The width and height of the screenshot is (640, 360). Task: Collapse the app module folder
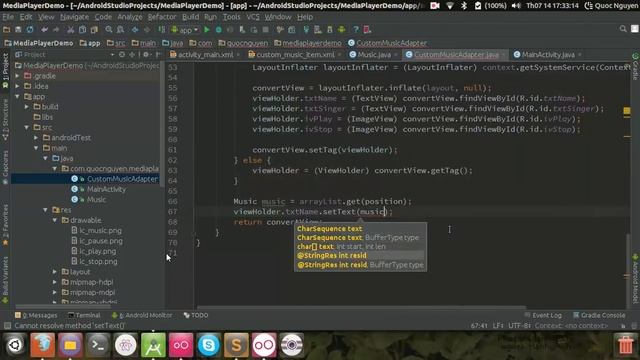(18, 97)
